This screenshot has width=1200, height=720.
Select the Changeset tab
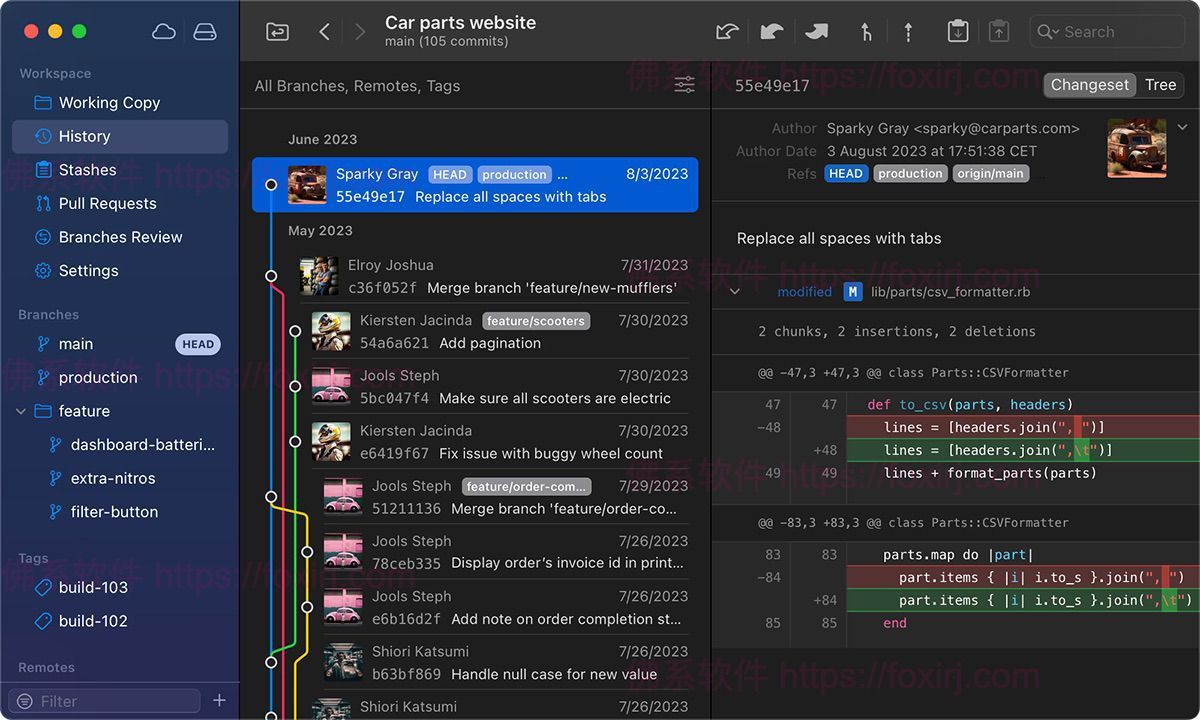pos(1089,85)
